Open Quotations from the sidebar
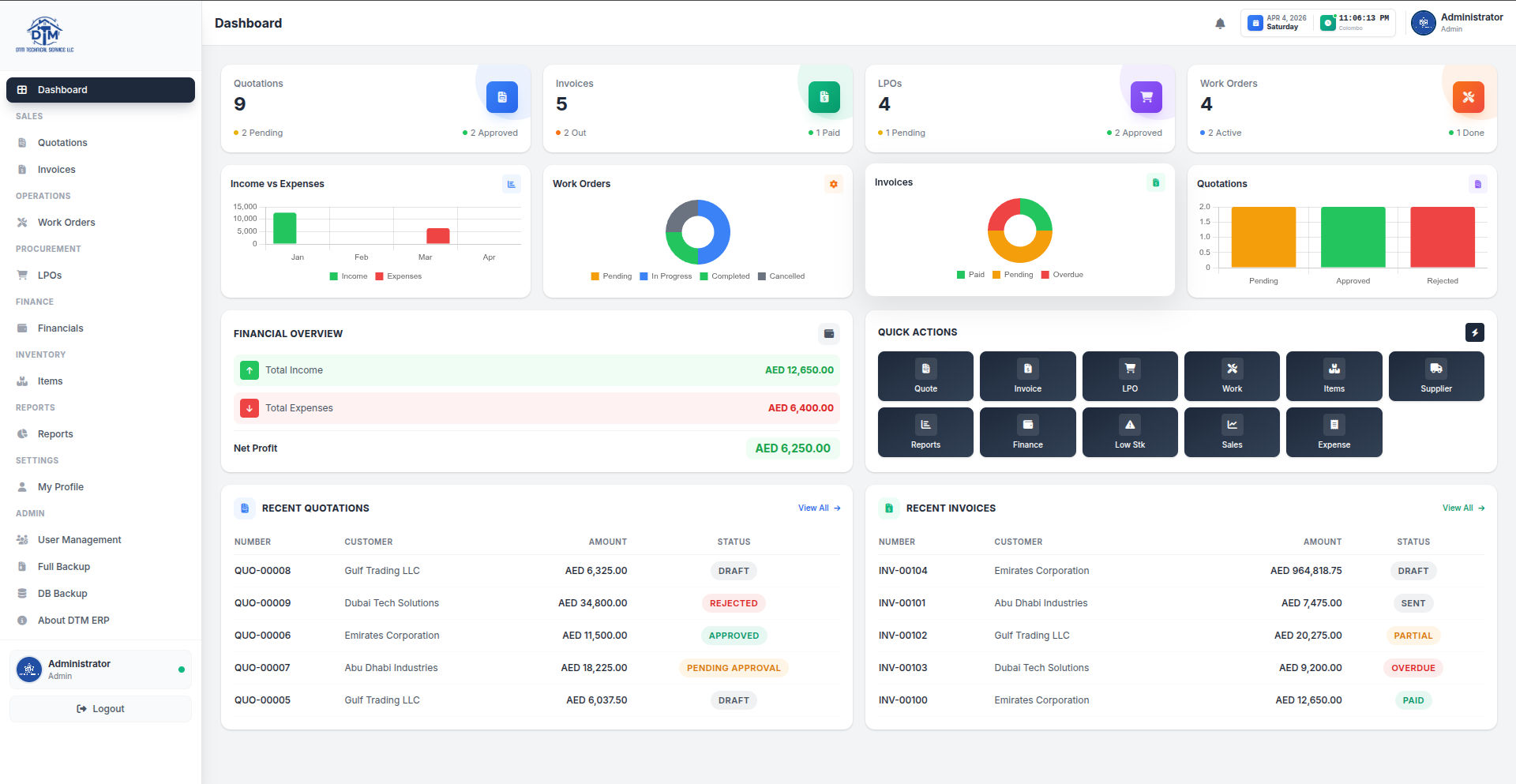1516x784 pixels. tap(100, 143)
